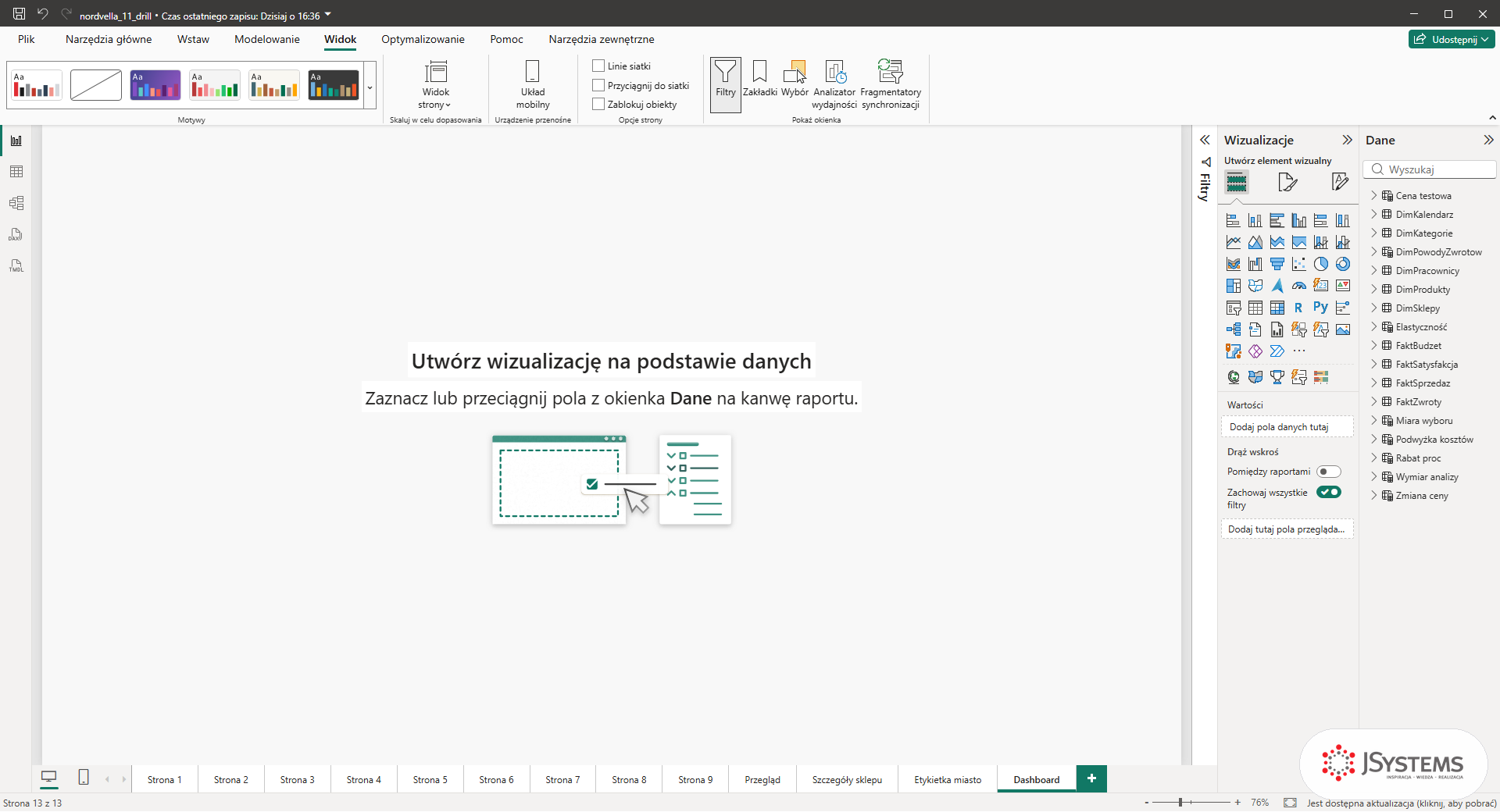Enable Przyciągnij do siatki checkbox
Image resolution: width=1500 pixels, height=812 pixels.
click(x=598, y=85)
